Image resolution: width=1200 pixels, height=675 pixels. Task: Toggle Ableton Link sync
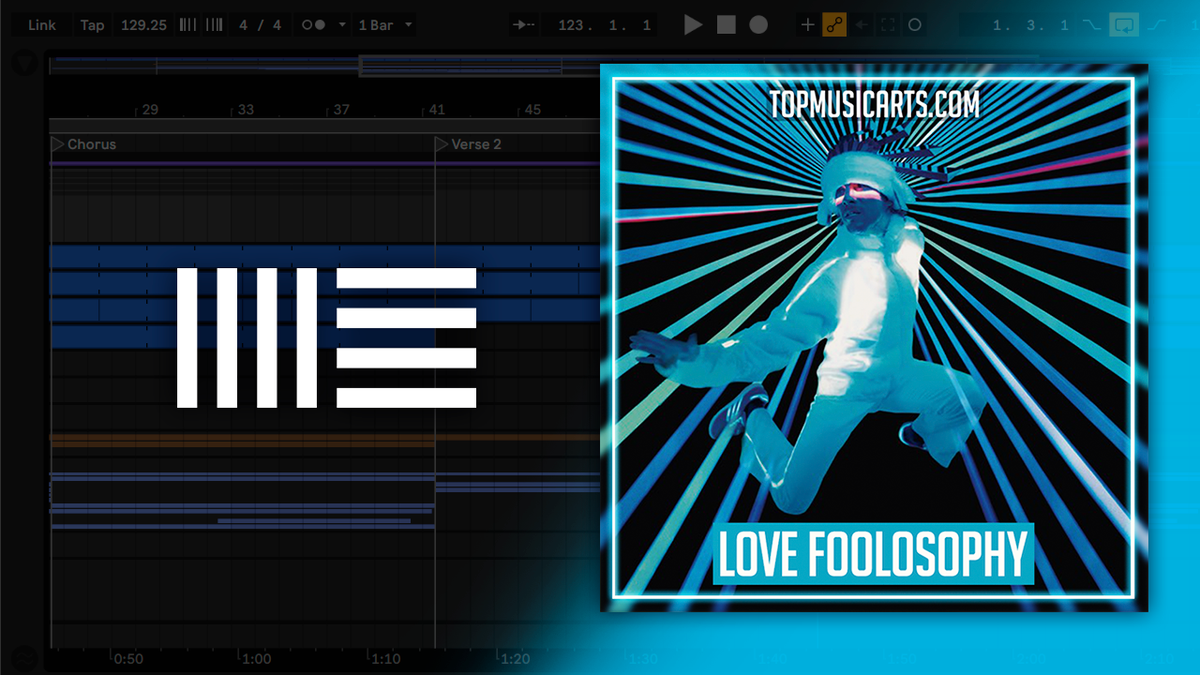(42, 24)
